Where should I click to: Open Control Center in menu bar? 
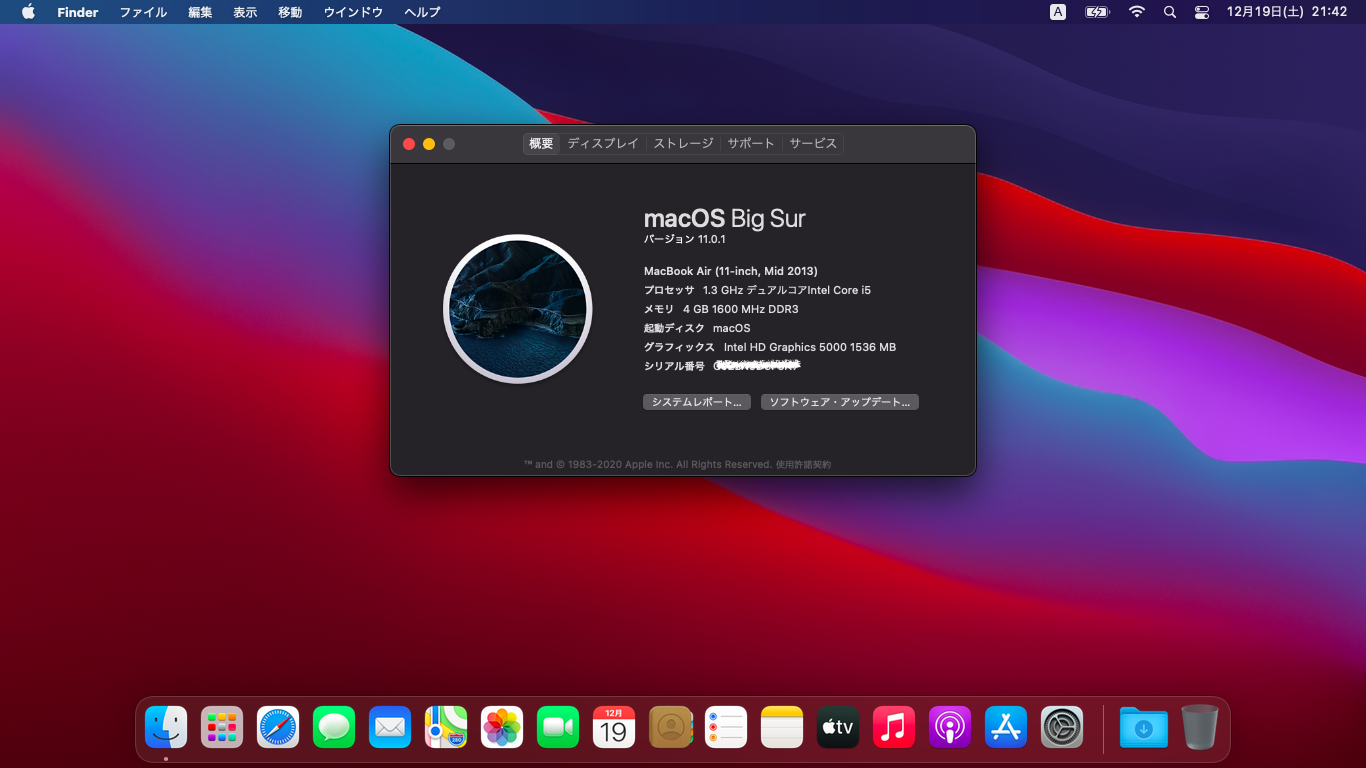[x=1202, y=12]
